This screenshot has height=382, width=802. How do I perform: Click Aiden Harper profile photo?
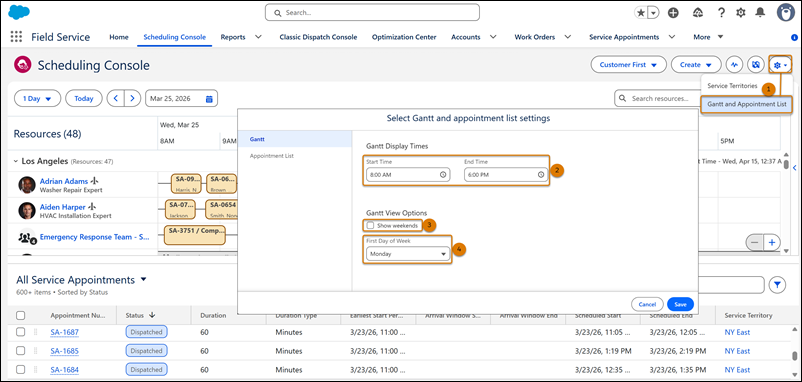(x=27, y=211)
